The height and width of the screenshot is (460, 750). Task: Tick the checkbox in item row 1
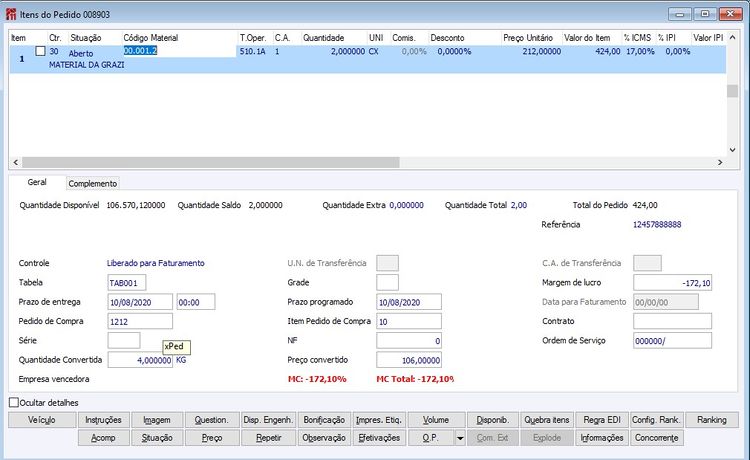point(41,51)
